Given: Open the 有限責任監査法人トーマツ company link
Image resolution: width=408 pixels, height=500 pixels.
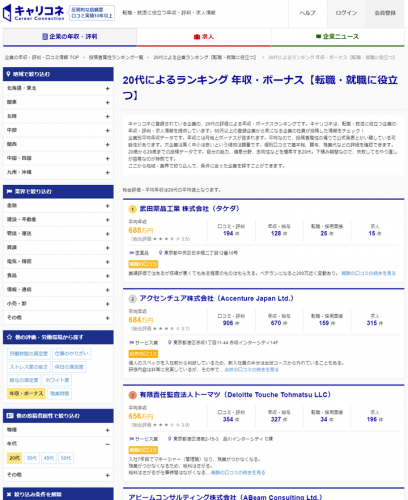Looking at the screenshot, I should (x=235, y=395).
